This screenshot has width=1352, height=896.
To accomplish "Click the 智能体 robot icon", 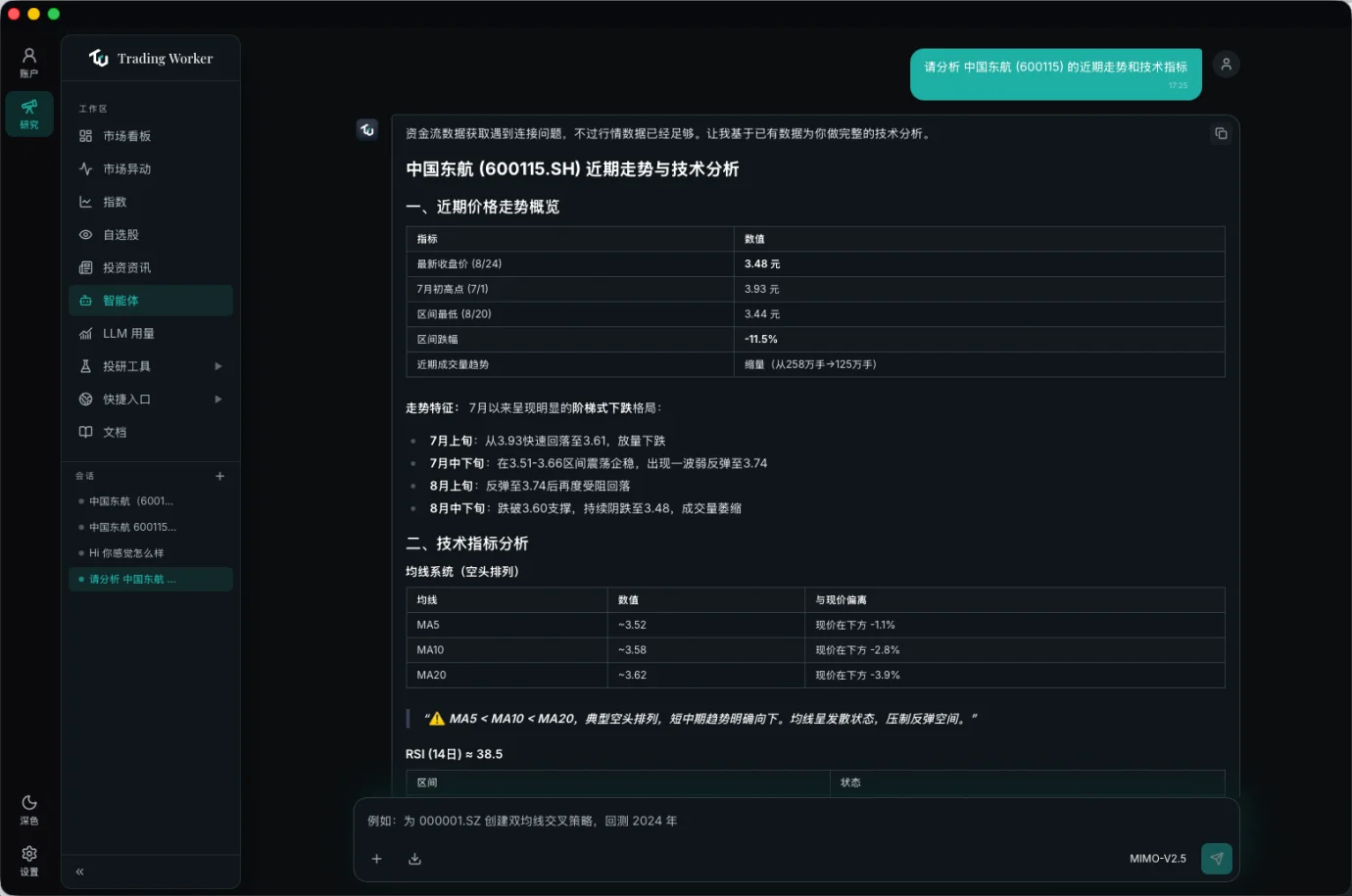I will [85, 301].
